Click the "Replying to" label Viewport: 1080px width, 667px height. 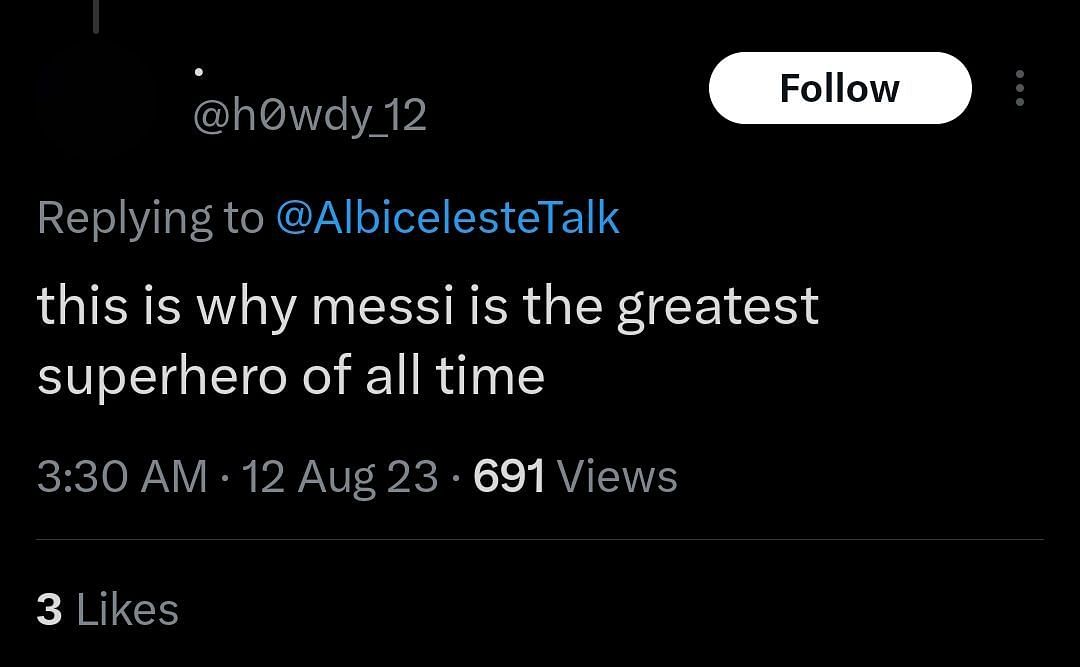coord(150,218)
